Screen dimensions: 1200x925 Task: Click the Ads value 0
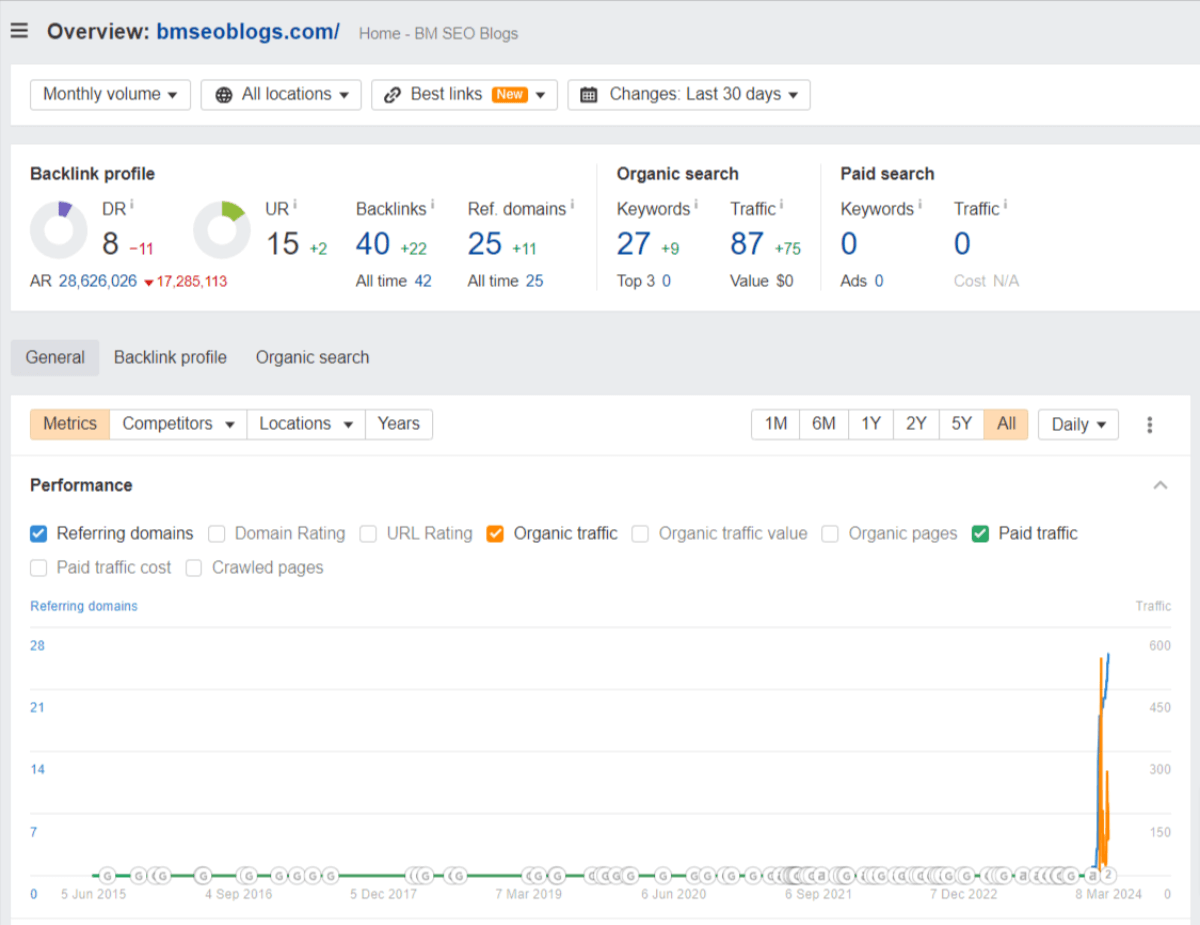click(x=879, y=282)
